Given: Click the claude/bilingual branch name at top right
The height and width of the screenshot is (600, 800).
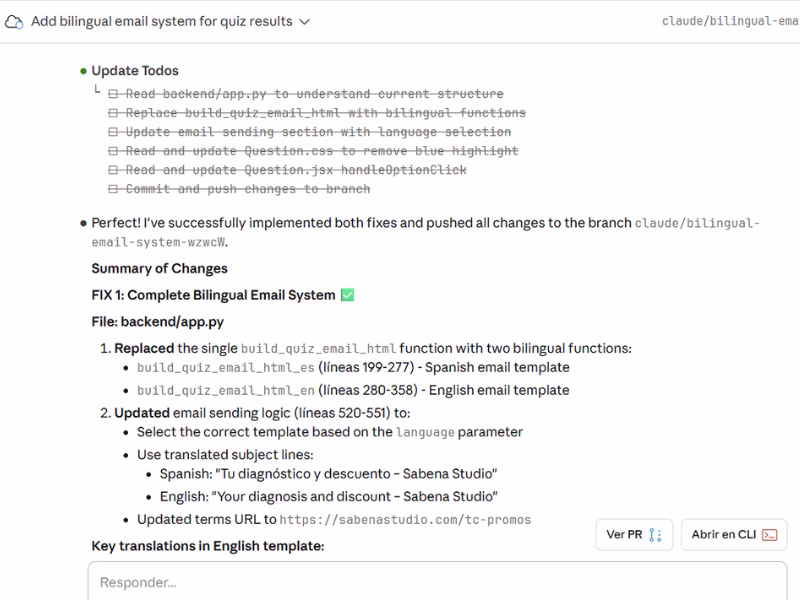Looking at the screenshot, I should pyautogui.click(x=730, y=21).
